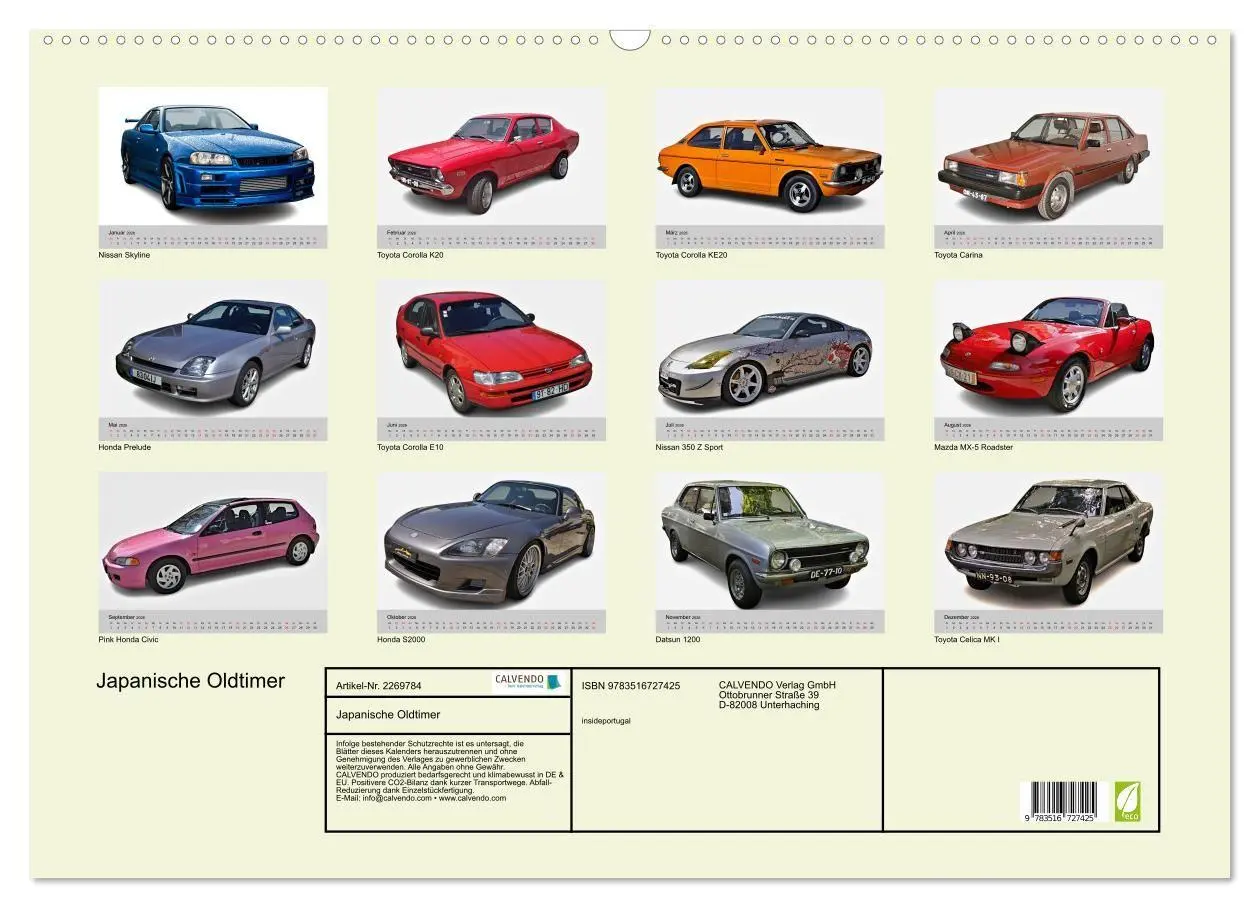This screenshot has height=908, width=1260.
Task: Click the Januar calendar strip under Skyline
Action: [213, 237]
